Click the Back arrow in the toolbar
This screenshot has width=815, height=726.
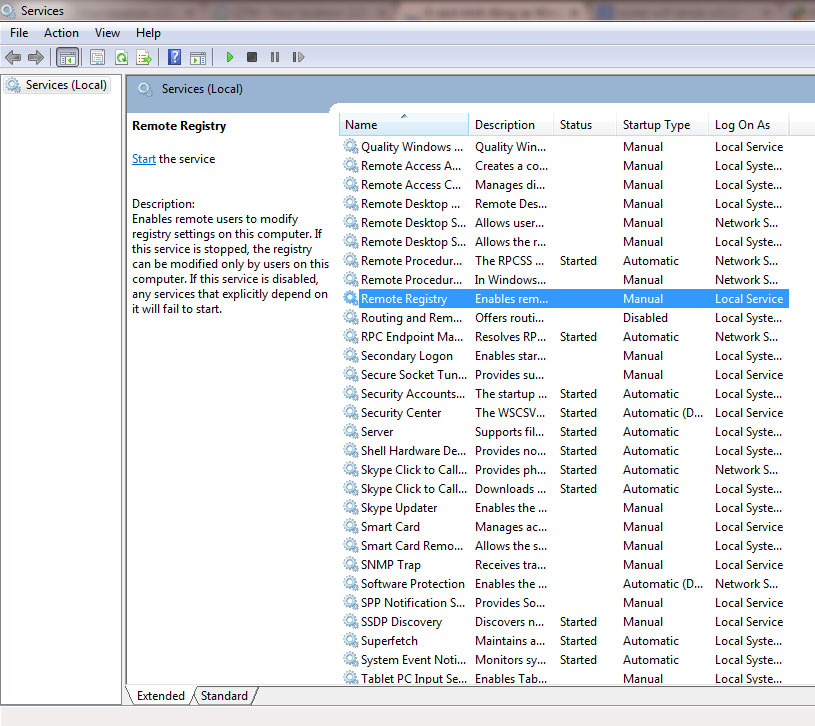(x=13, y=57)
